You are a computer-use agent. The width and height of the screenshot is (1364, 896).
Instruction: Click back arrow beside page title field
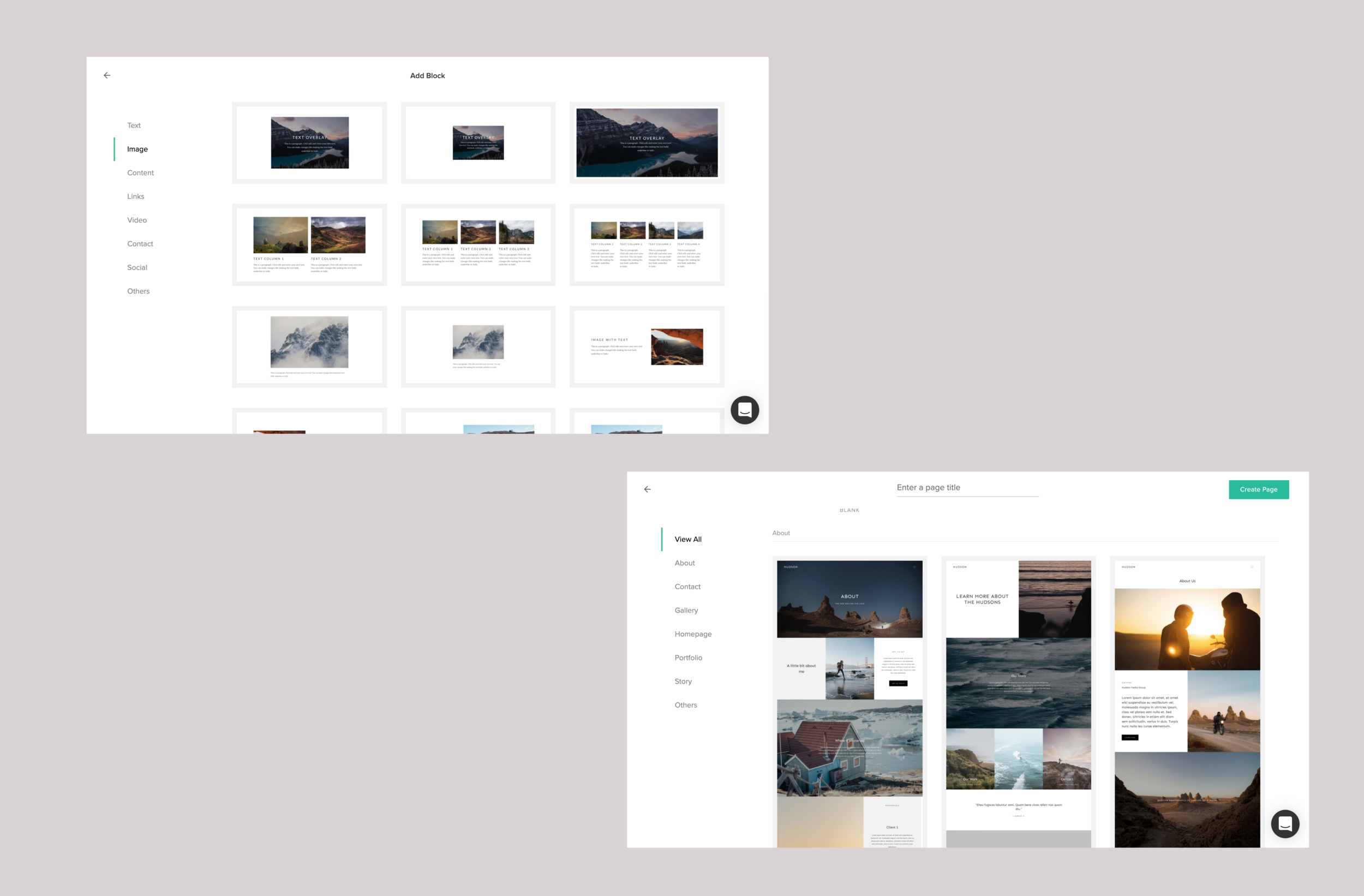pyautogui.click(x=647, y=489)
